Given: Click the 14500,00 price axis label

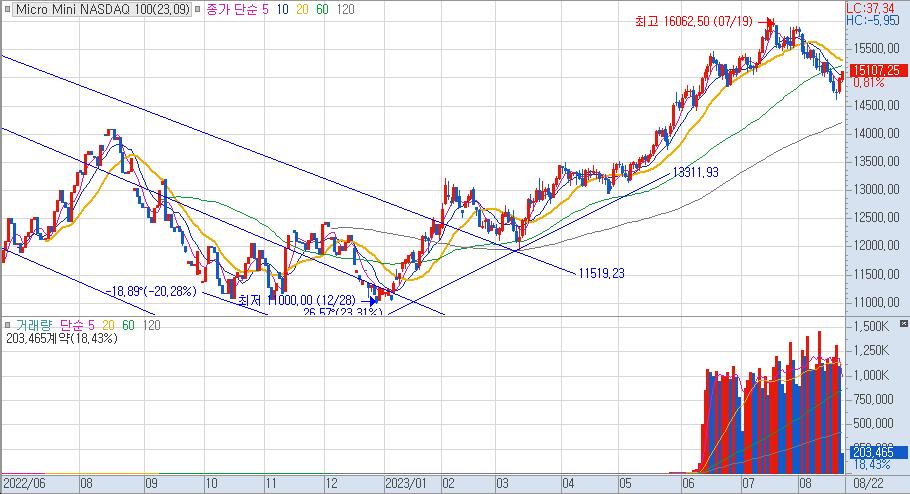Looking at the screenshot, I should (x=876, y=105).
